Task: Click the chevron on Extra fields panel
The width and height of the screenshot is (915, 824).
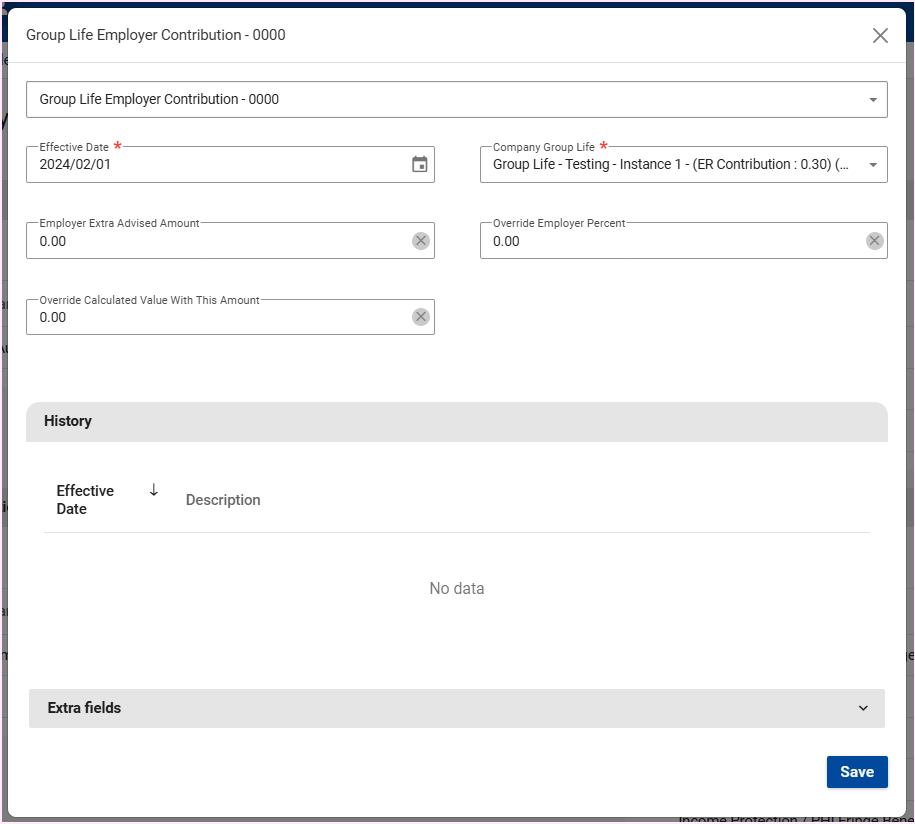Action: [x=863, y=708]
